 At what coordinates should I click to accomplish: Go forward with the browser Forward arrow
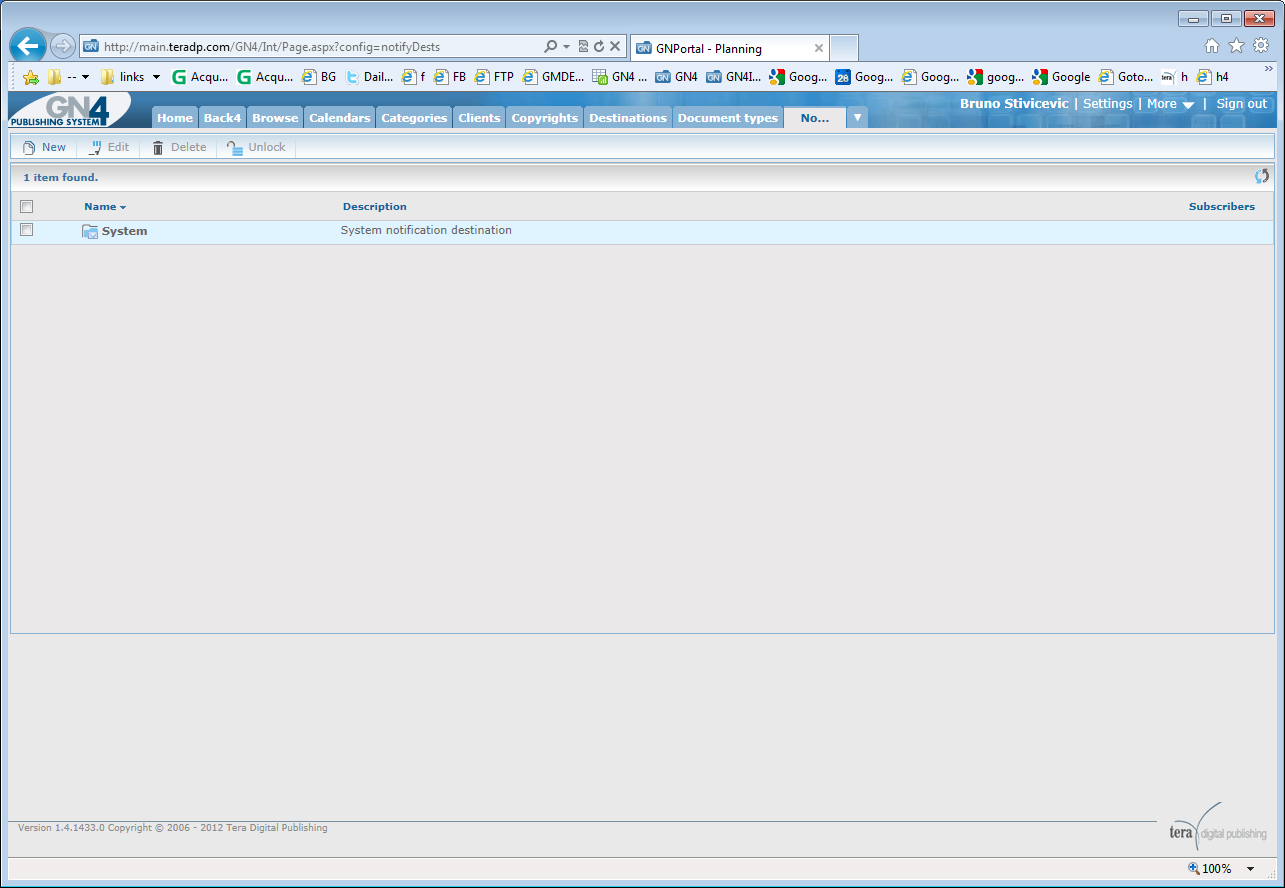pos(62,46)
